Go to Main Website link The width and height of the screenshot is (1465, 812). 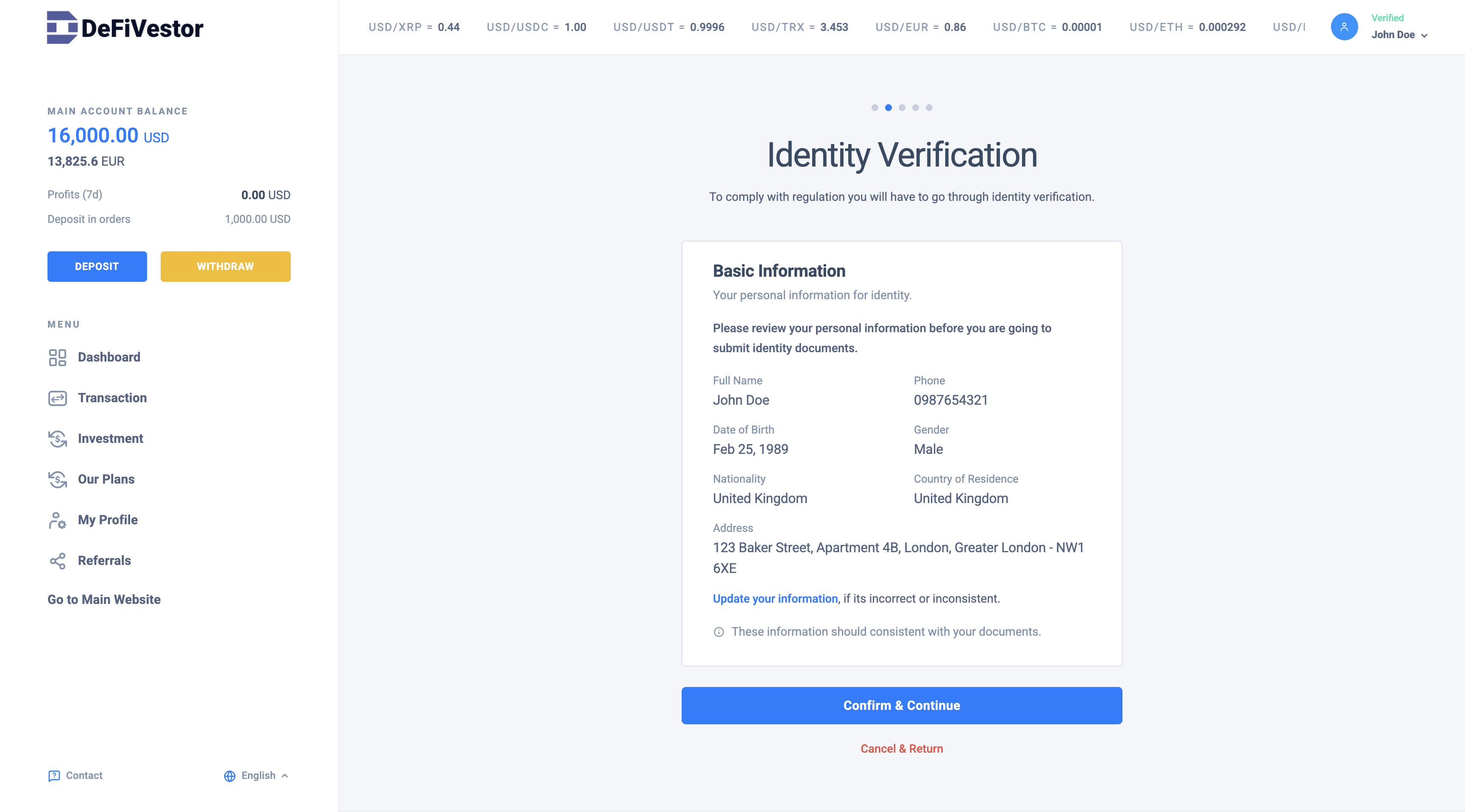(104, 599)
